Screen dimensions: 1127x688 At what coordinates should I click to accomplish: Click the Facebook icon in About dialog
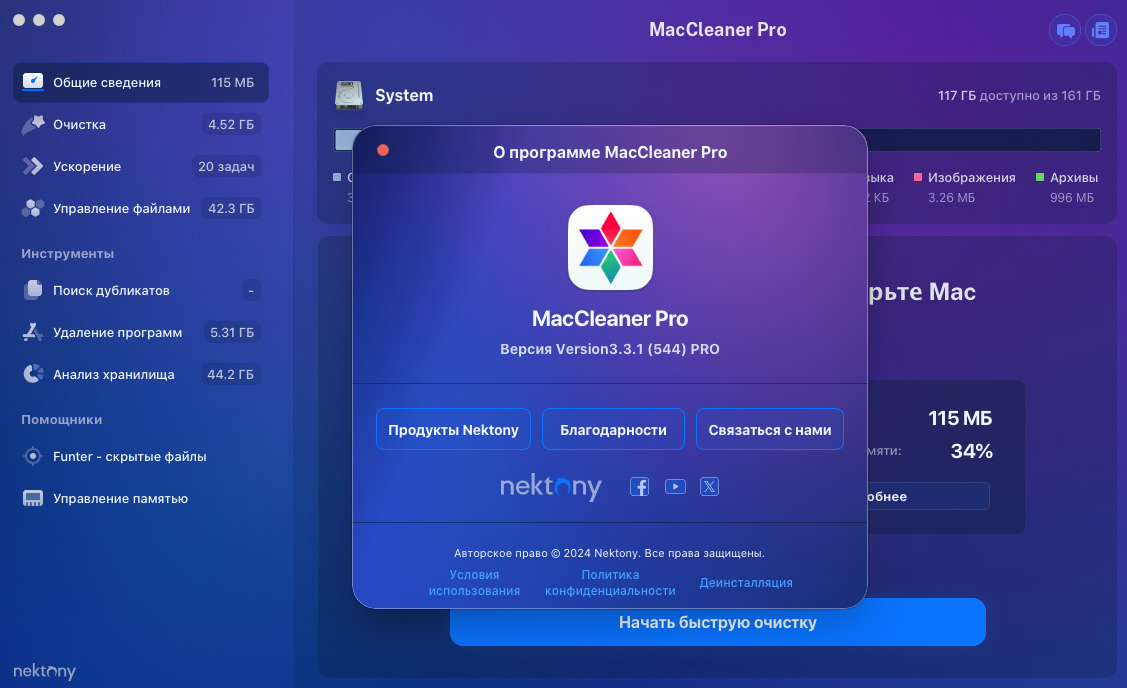click(x=639, y=487)
